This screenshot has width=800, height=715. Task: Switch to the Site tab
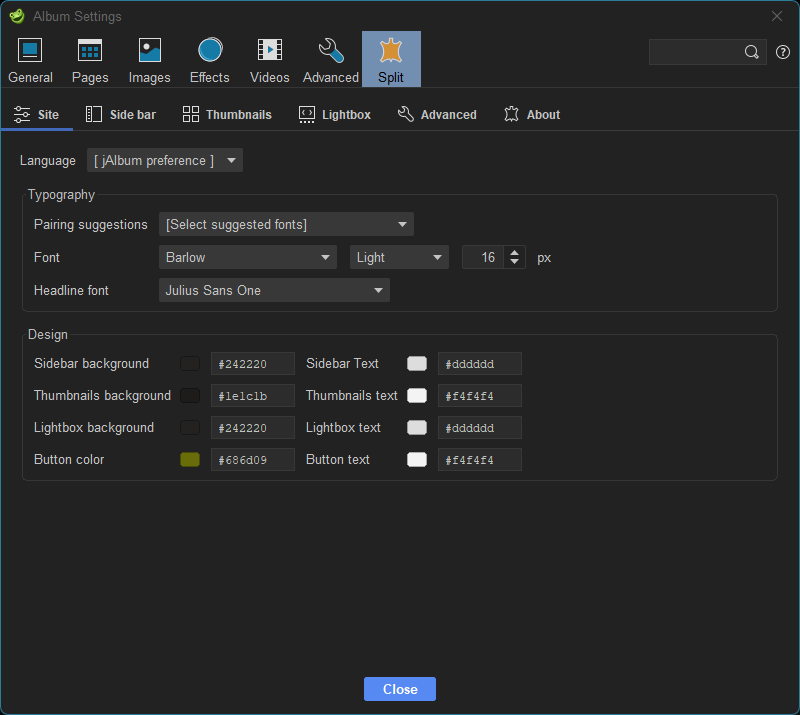(x=37, y=114)
